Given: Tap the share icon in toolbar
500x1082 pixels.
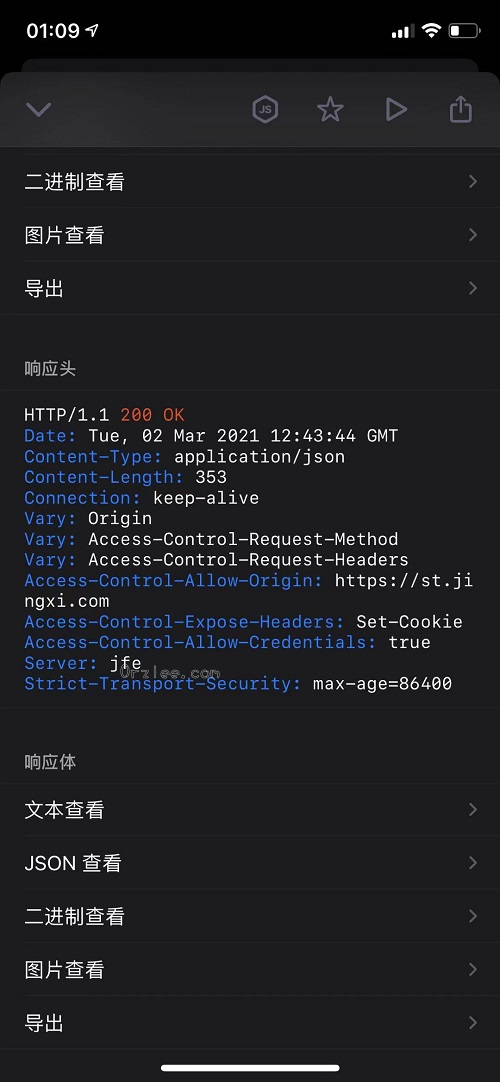Looking at the screenshot, I should 461,108.
